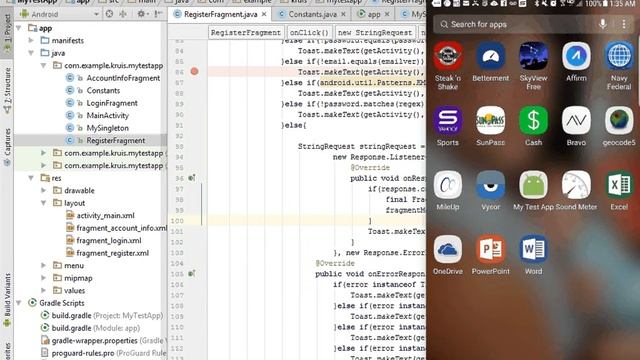Select MySingleton class
The width and height of the screenshot is (640, 360).
(x=107, y=128)
